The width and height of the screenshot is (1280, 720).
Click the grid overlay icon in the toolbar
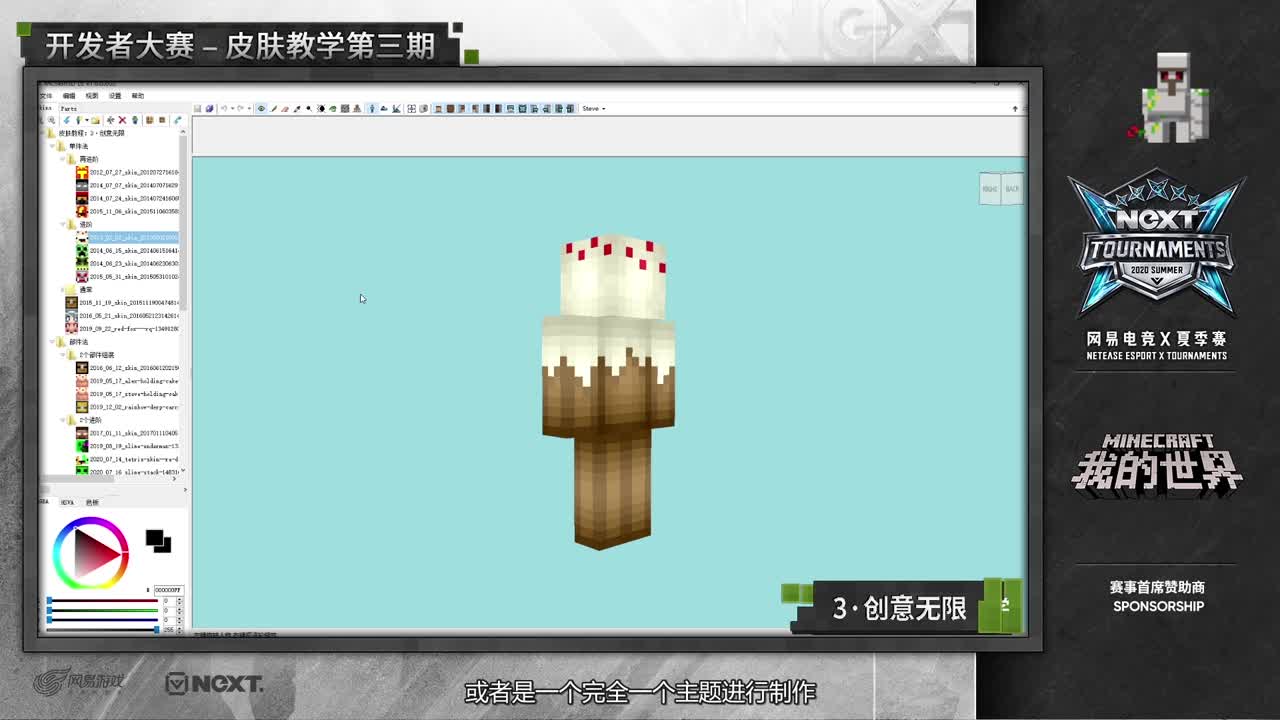[411, 108]
